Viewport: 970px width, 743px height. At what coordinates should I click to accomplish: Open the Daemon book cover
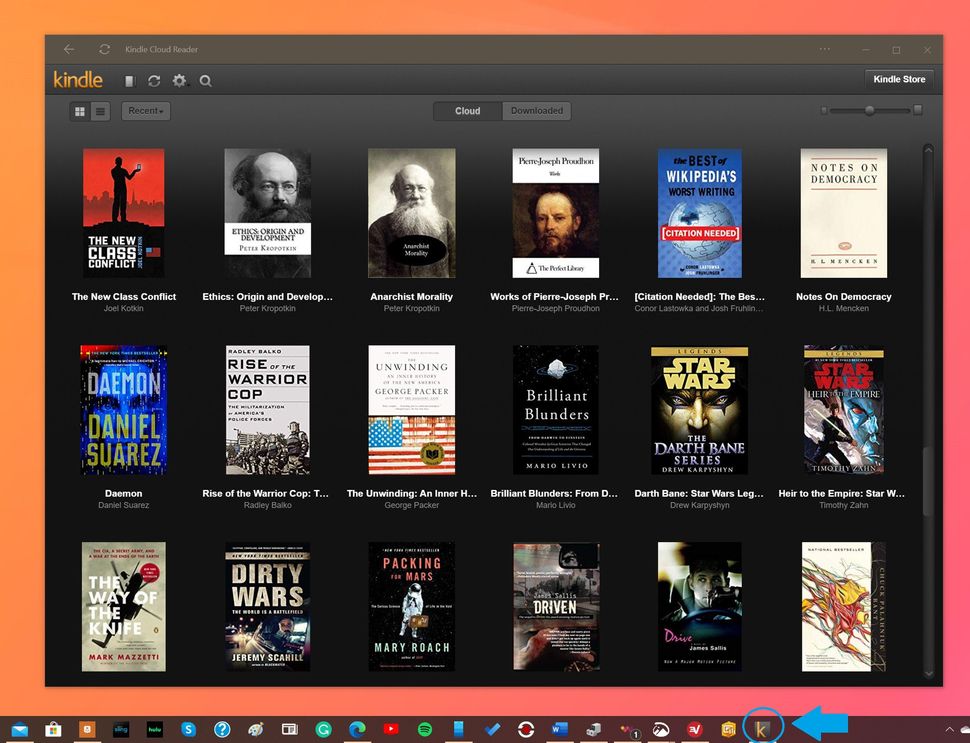coord(123,410)
